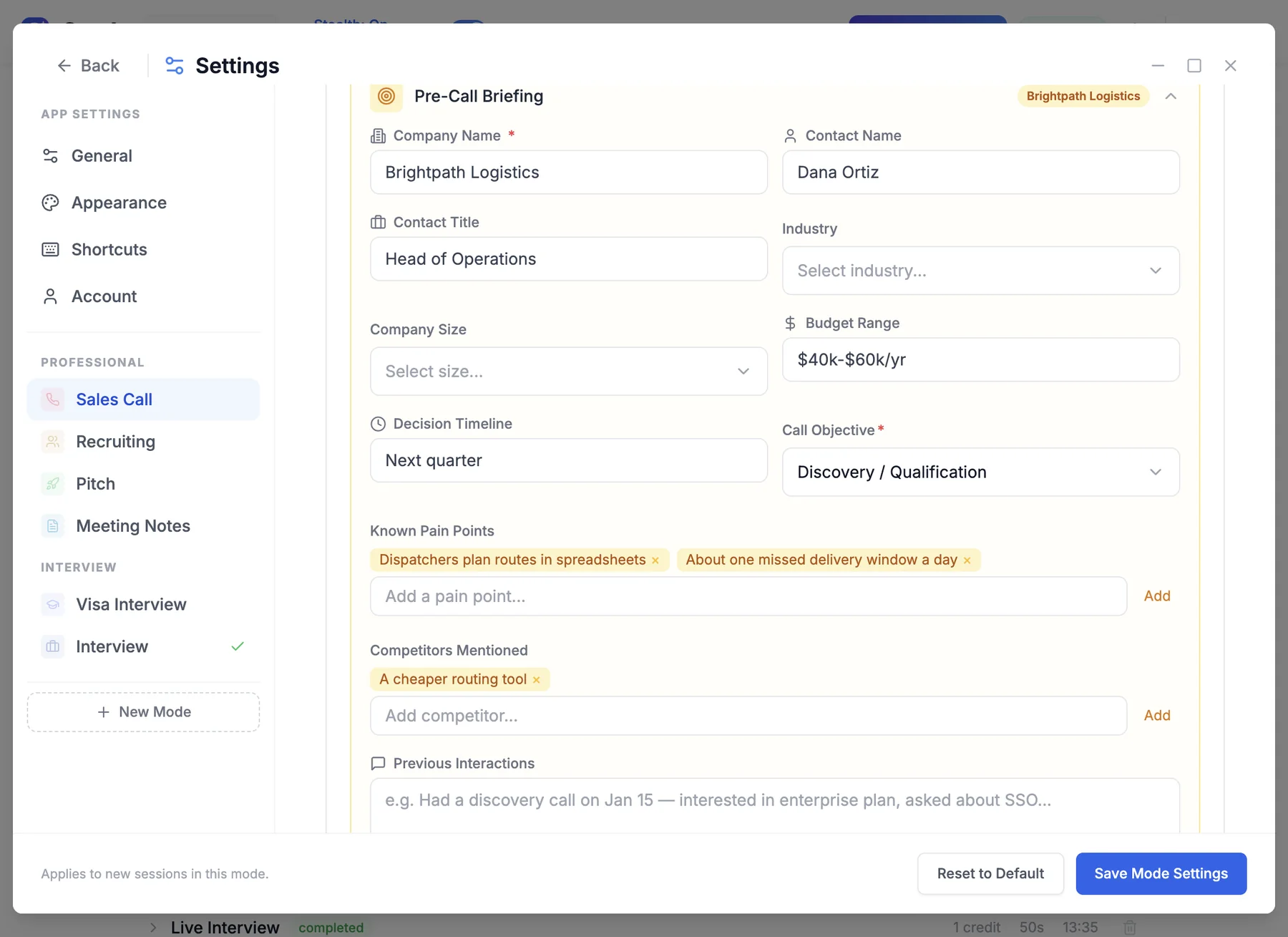This screenshot has height=937, width=1288.
Task: Click the Sales Call phone icon
Action: 53,399
